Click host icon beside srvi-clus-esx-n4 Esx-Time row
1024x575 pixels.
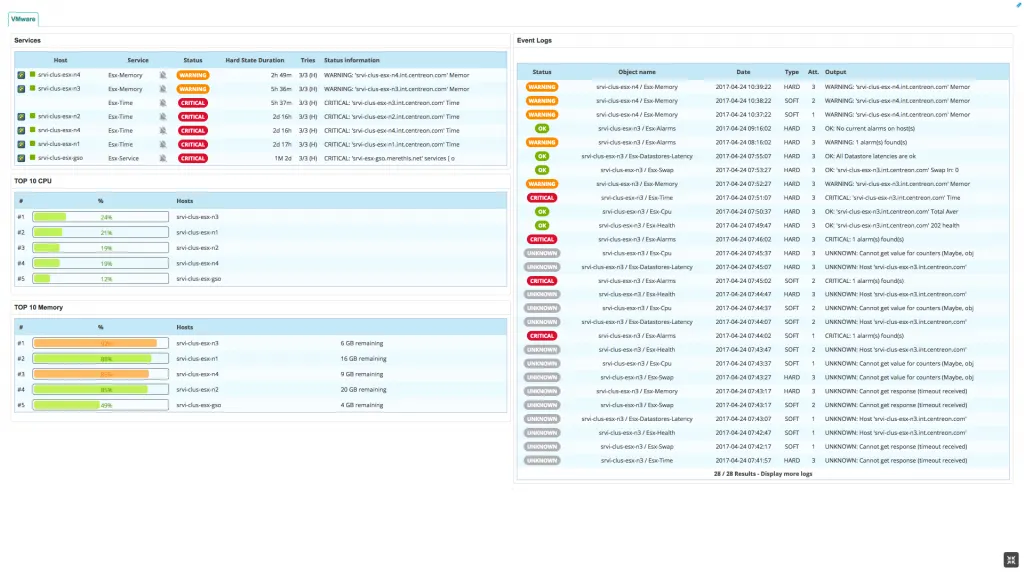22,131
